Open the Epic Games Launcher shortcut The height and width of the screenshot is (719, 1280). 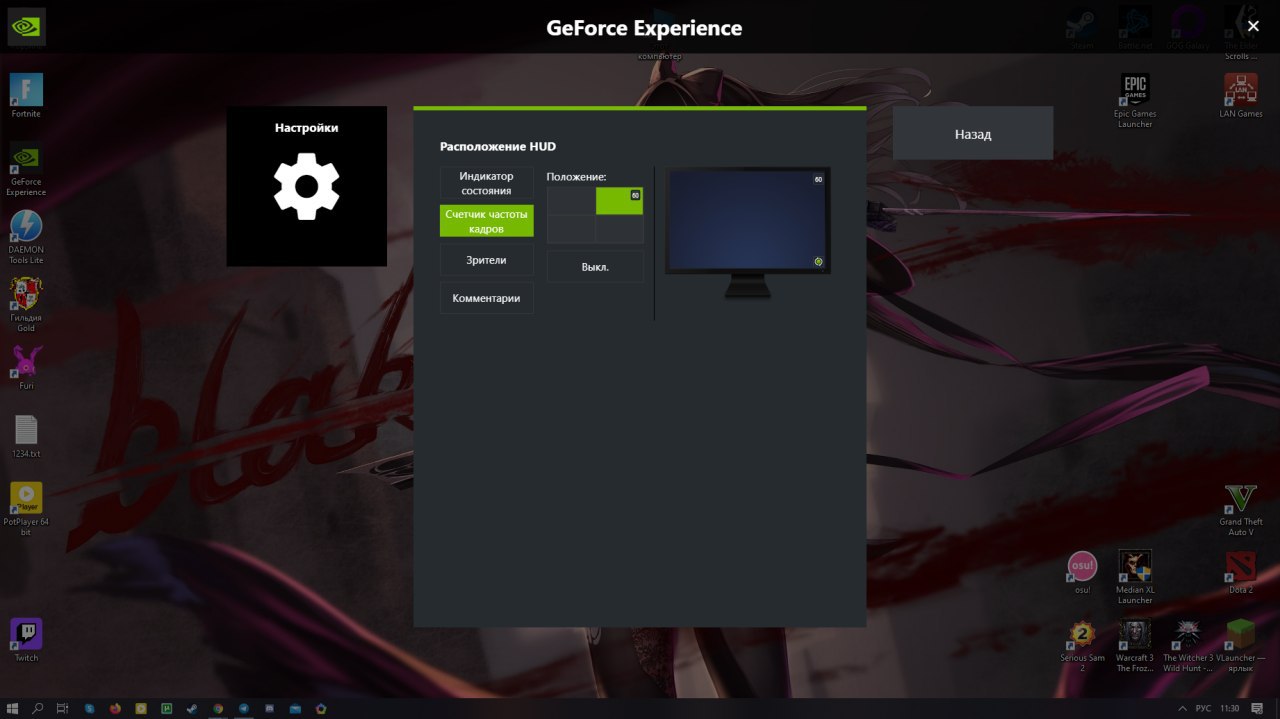tap(1135, 101)
